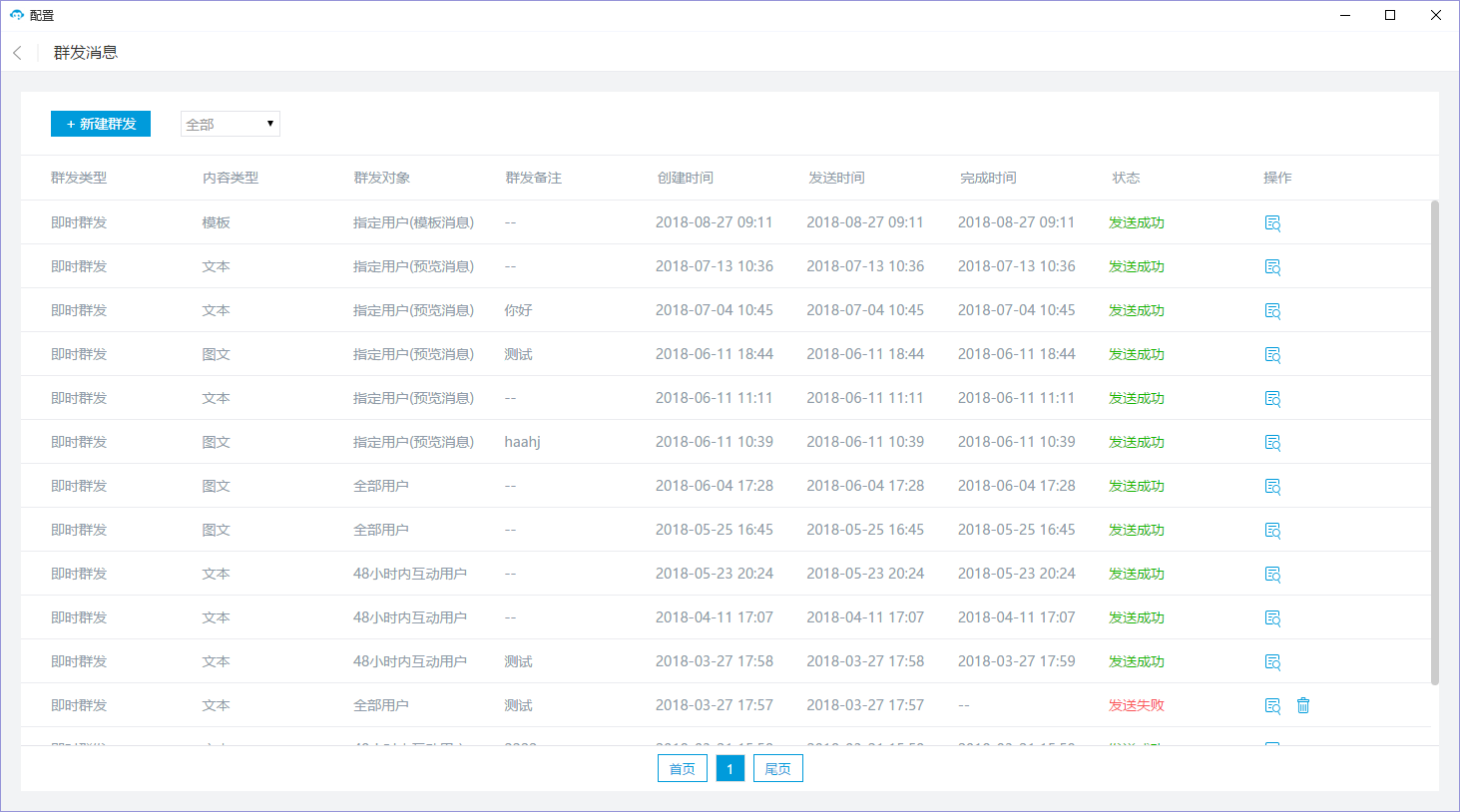Viewport: 1460px width, 812px height.
Task: Click the 状态 column header
Action: coord(1126,178)
